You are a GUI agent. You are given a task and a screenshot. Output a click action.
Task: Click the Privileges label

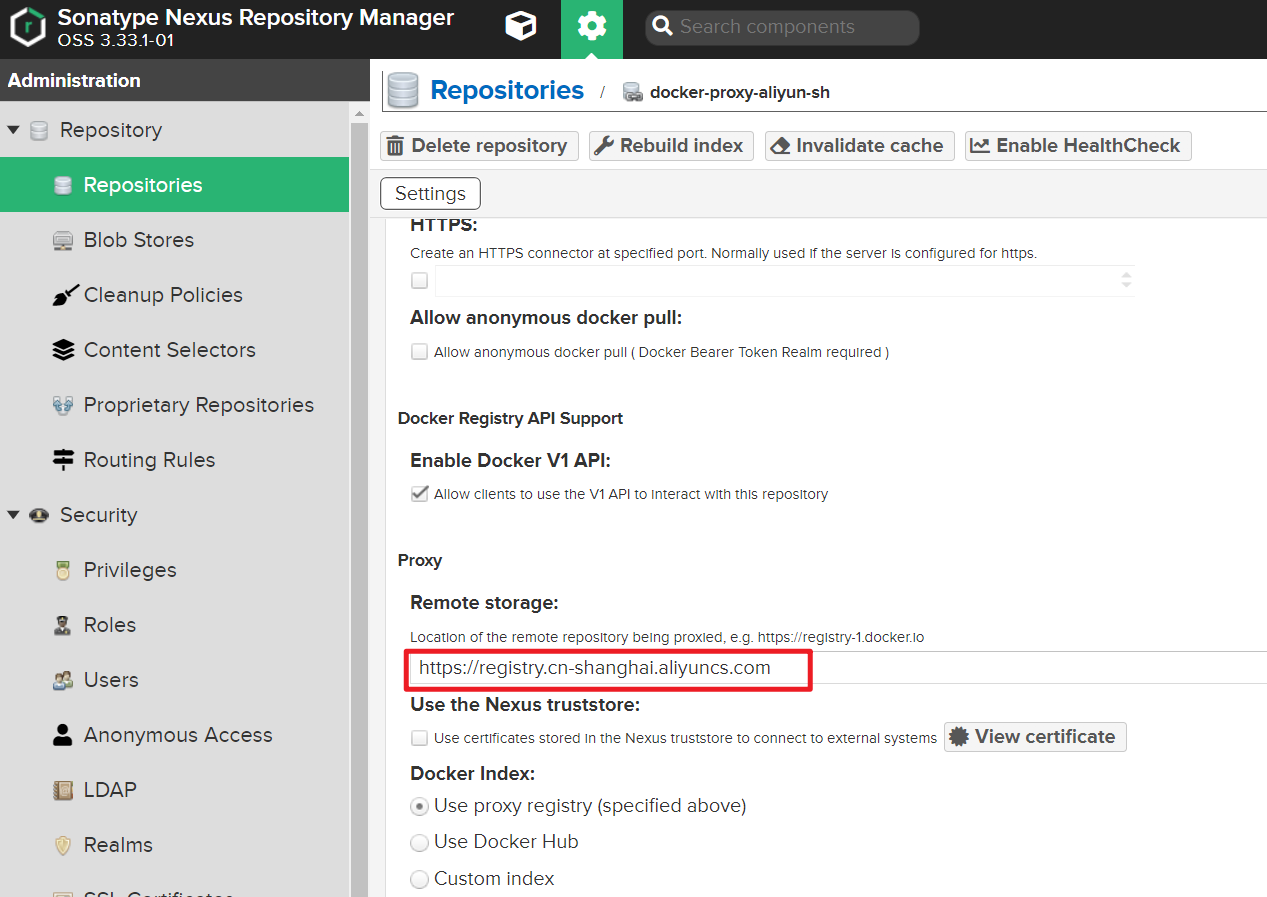coord(130,570)
